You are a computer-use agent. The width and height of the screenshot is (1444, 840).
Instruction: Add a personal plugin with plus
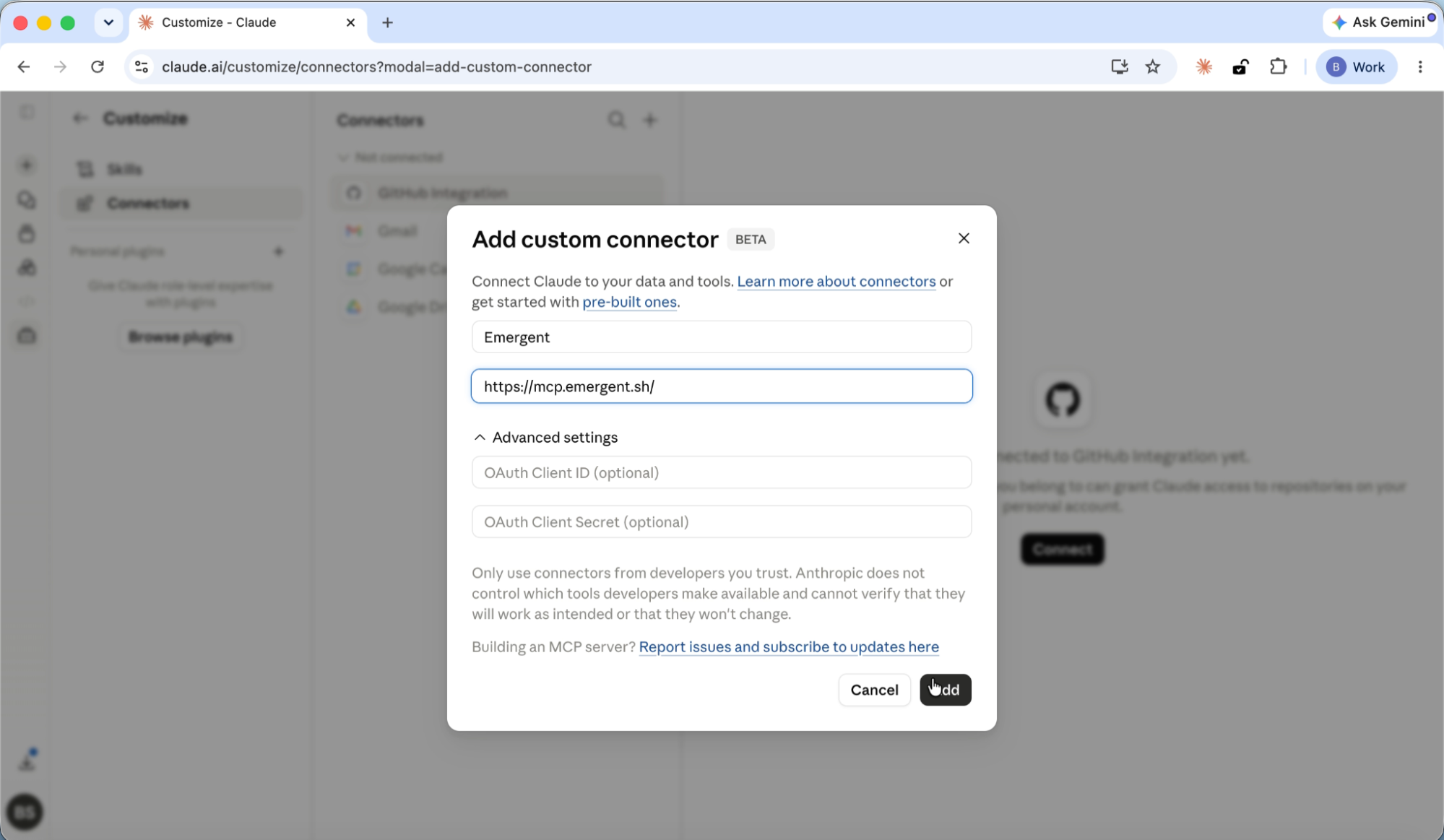tap(279, 251)
